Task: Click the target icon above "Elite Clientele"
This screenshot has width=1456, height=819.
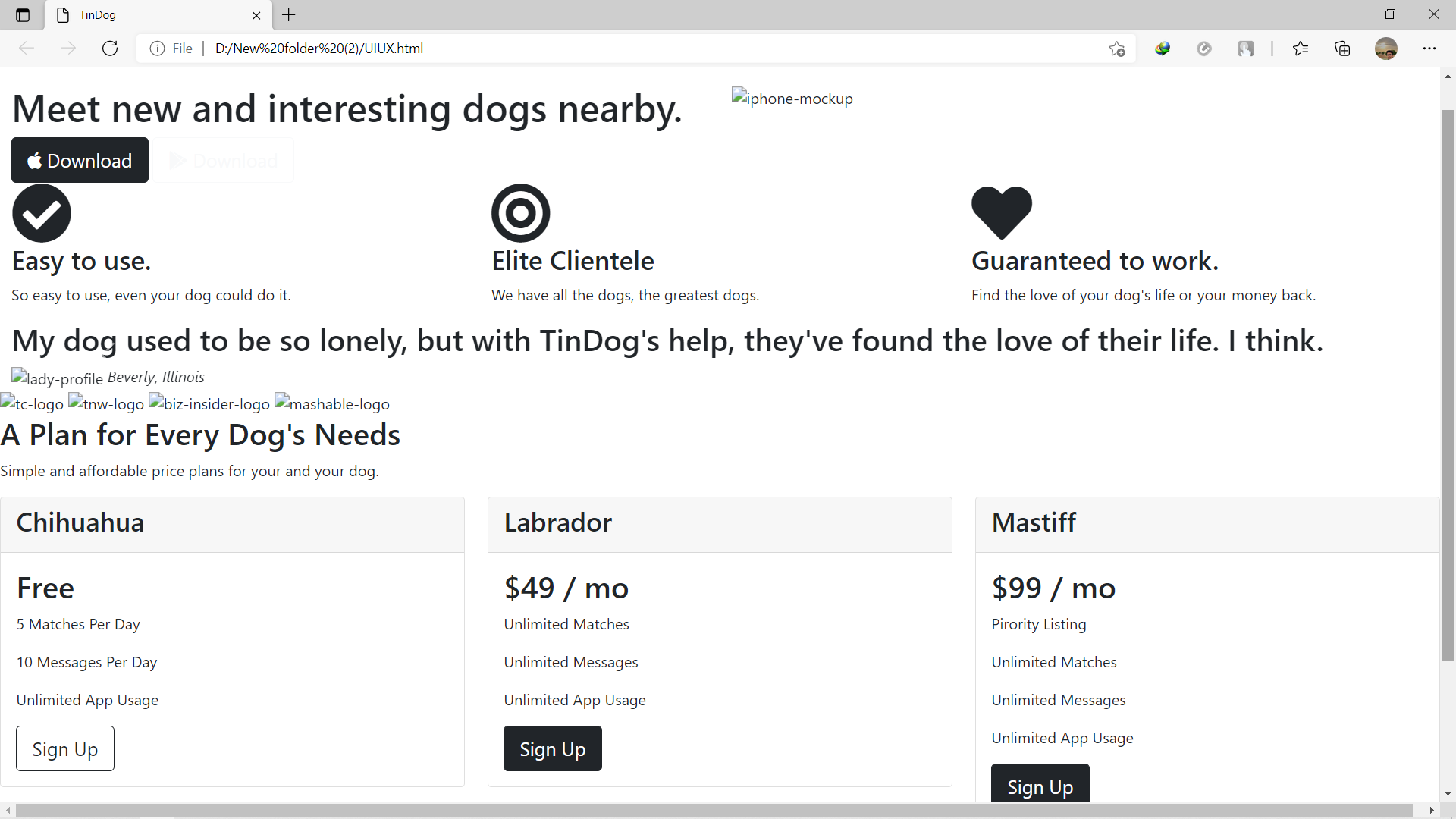Action: [520, 213]
